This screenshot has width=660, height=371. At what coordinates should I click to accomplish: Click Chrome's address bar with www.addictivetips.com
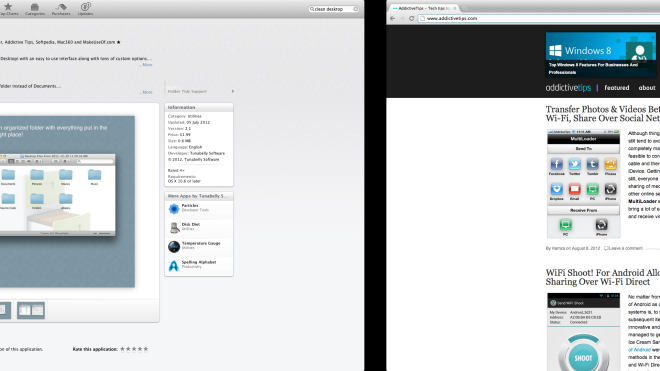(539, 19)
